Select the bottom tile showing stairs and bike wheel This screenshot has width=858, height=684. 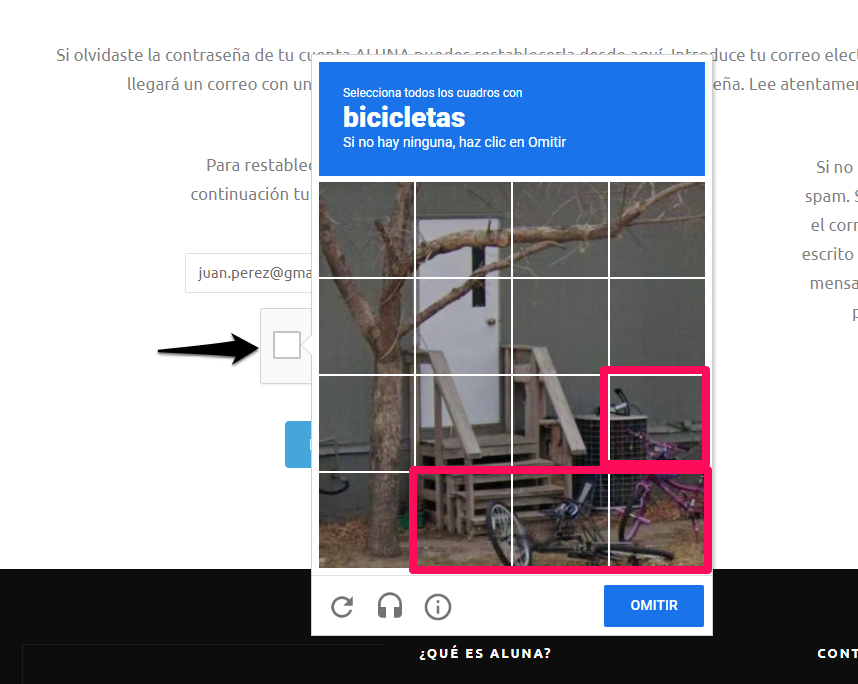463,520
